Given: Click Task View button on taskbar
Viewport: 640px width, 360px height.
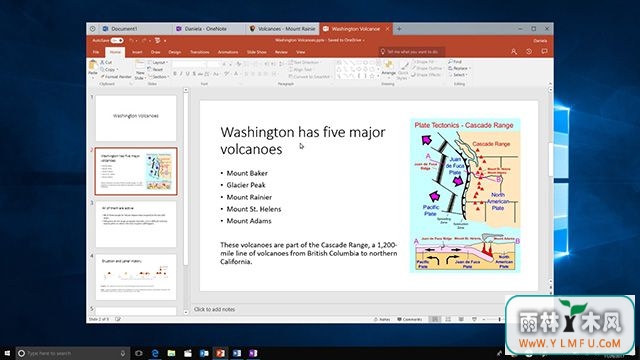Looking at the screenshot, I should pos(139,353).
